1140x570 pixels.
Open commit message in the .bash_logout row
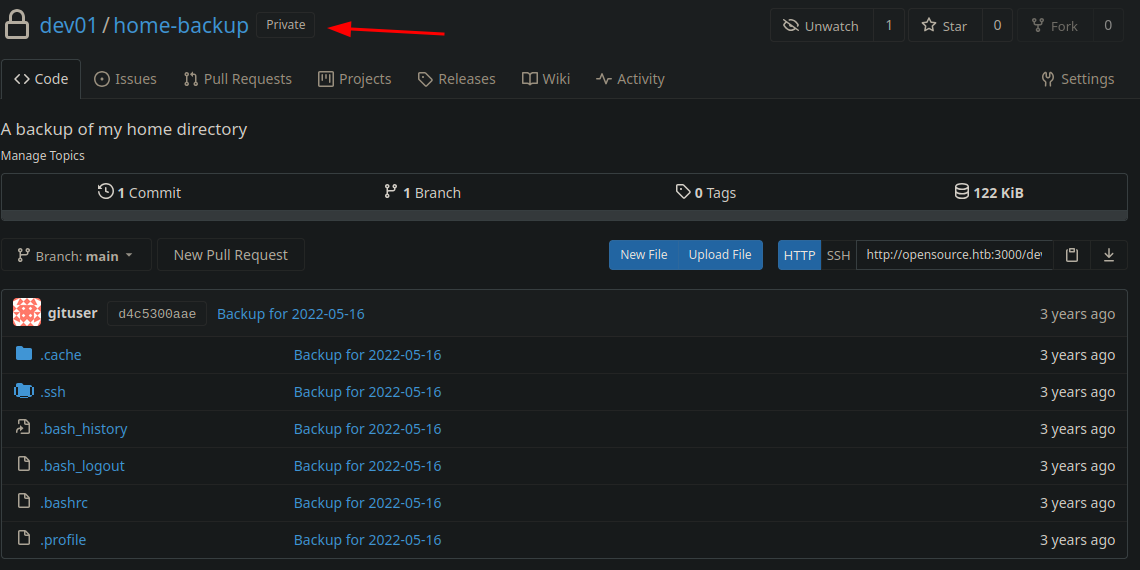367,466
